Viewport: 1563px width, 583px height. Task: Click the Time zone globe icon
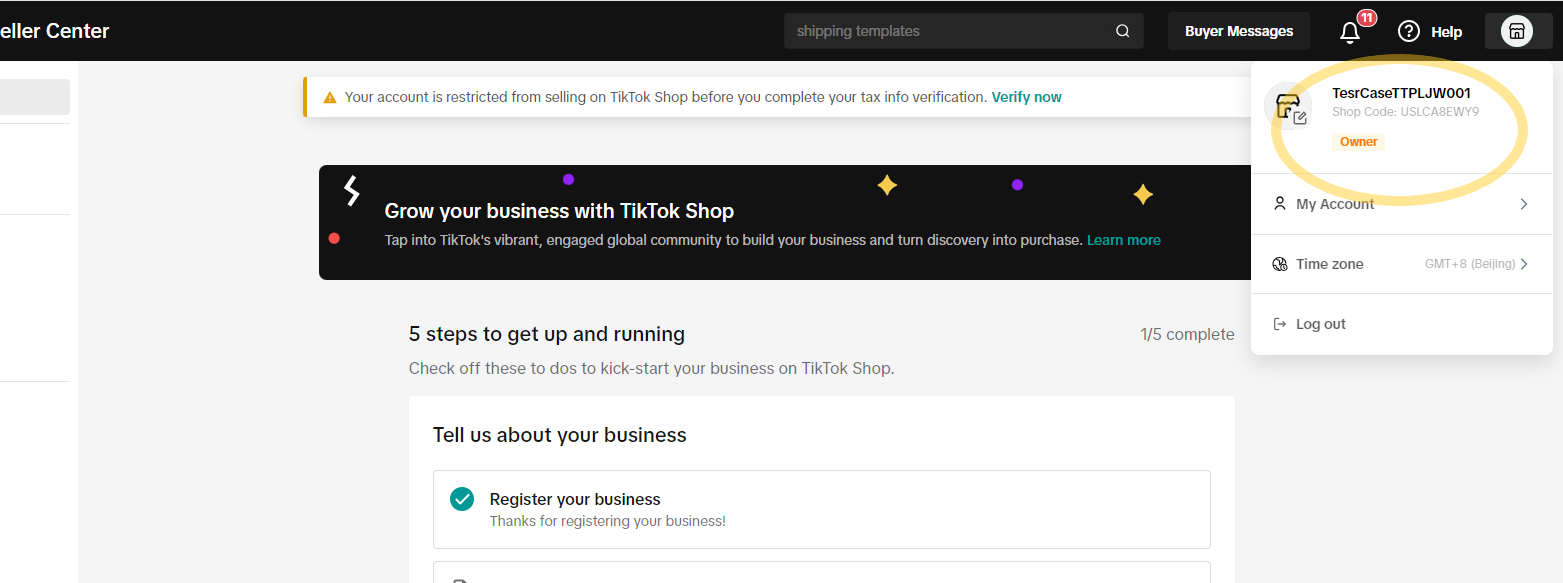[1279, 264]
